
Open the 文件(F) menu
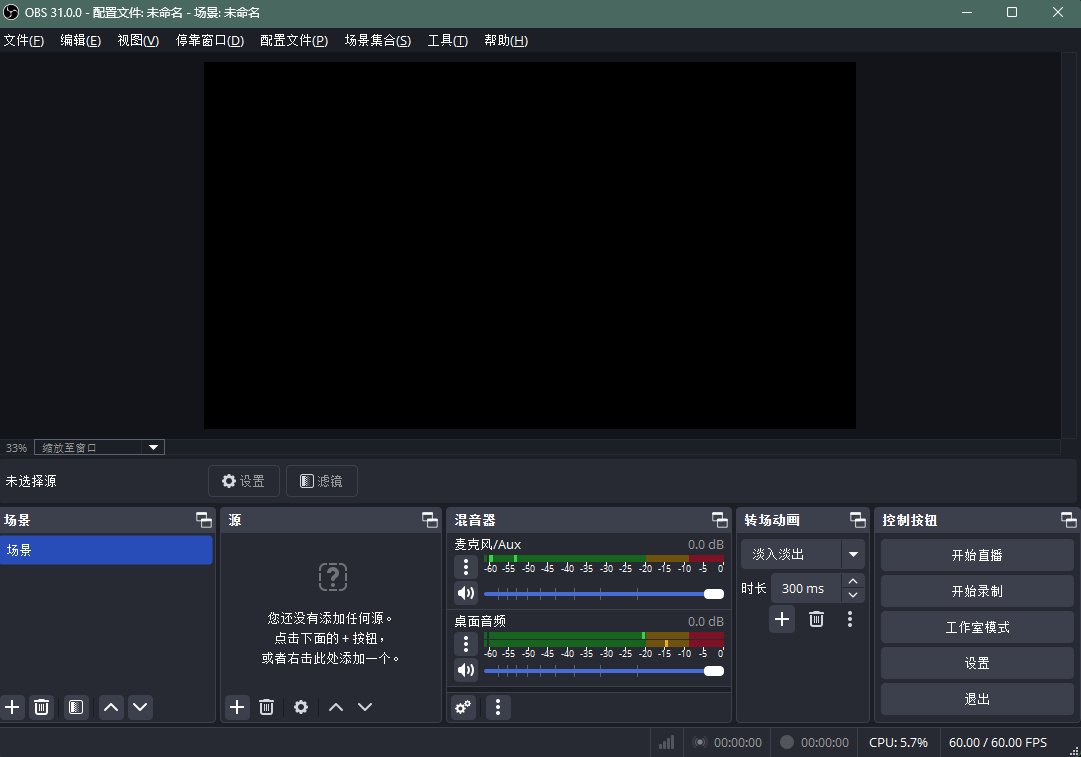(x=23, y=41)
